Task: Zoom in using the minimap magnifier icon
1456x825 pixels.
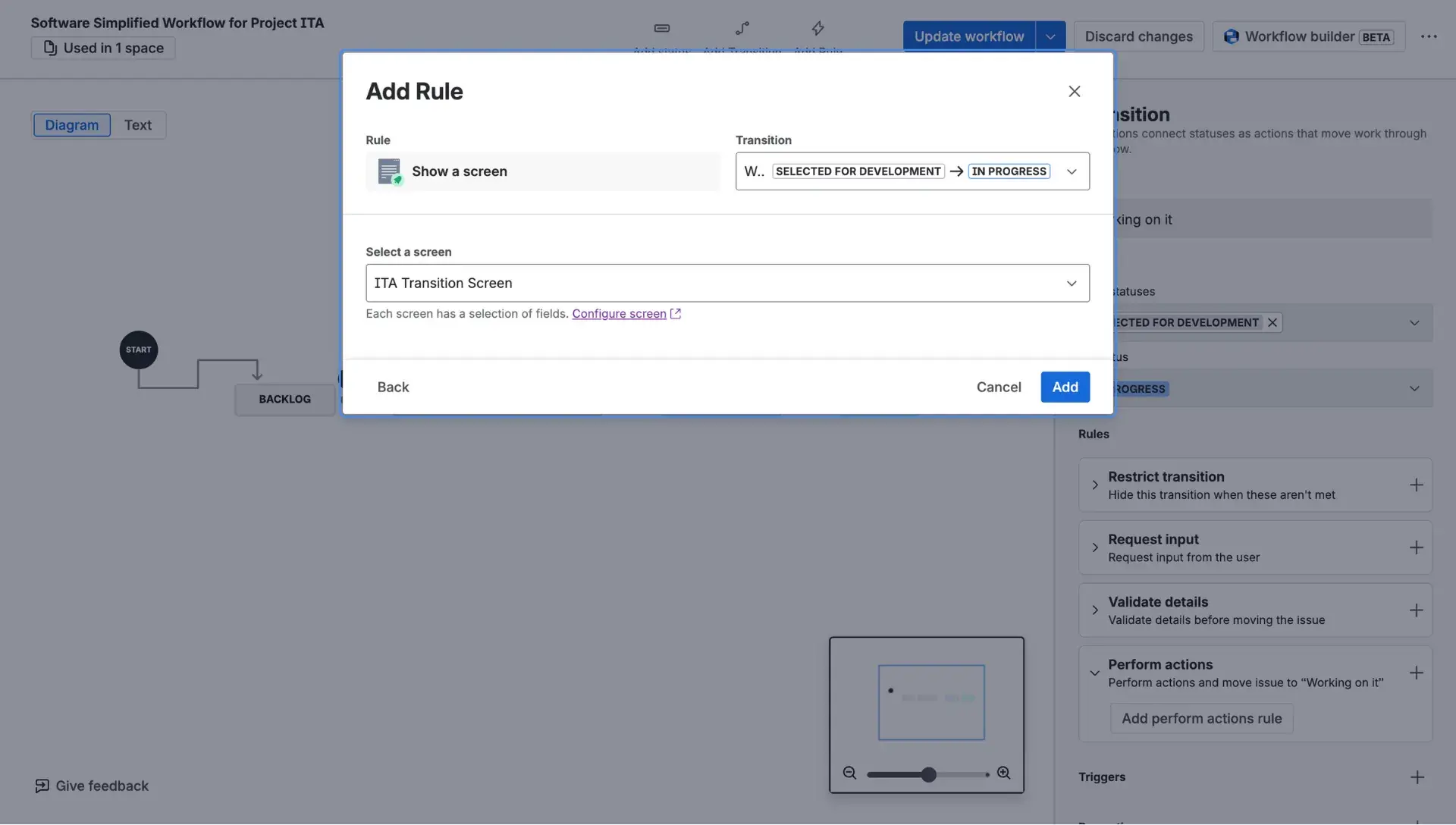Action: tap(1005, 773)
